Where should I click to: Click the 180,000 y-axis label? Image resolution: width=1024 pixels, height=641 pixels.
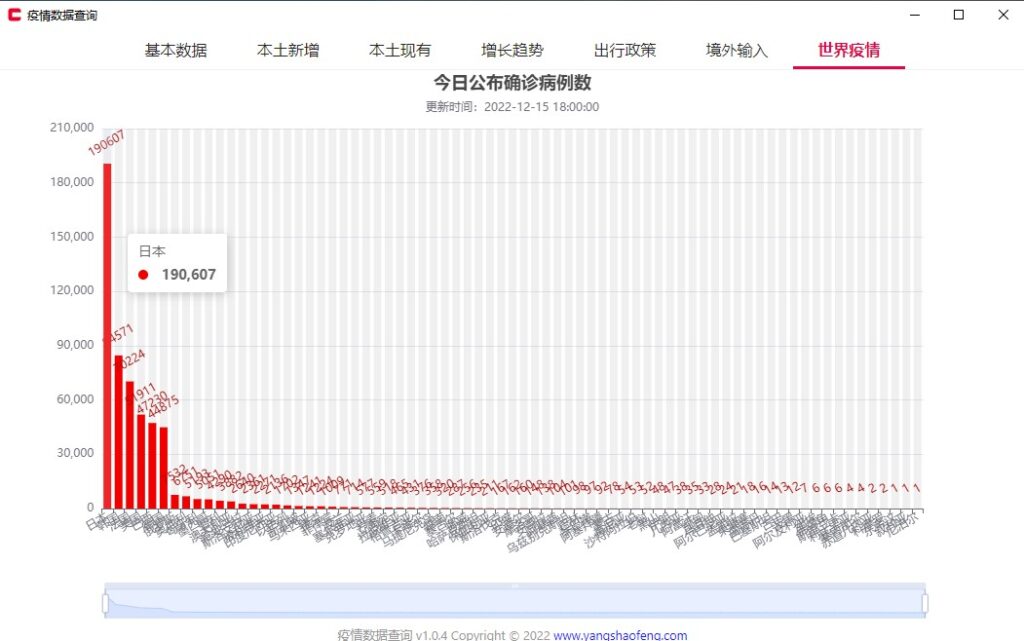tap(72, 182)
